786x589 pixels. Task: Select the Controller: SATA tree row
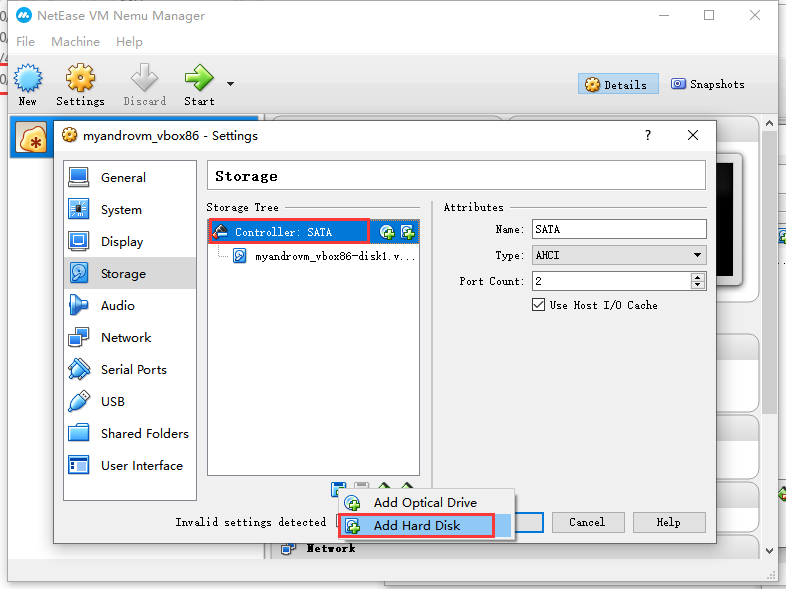[313, 232]
